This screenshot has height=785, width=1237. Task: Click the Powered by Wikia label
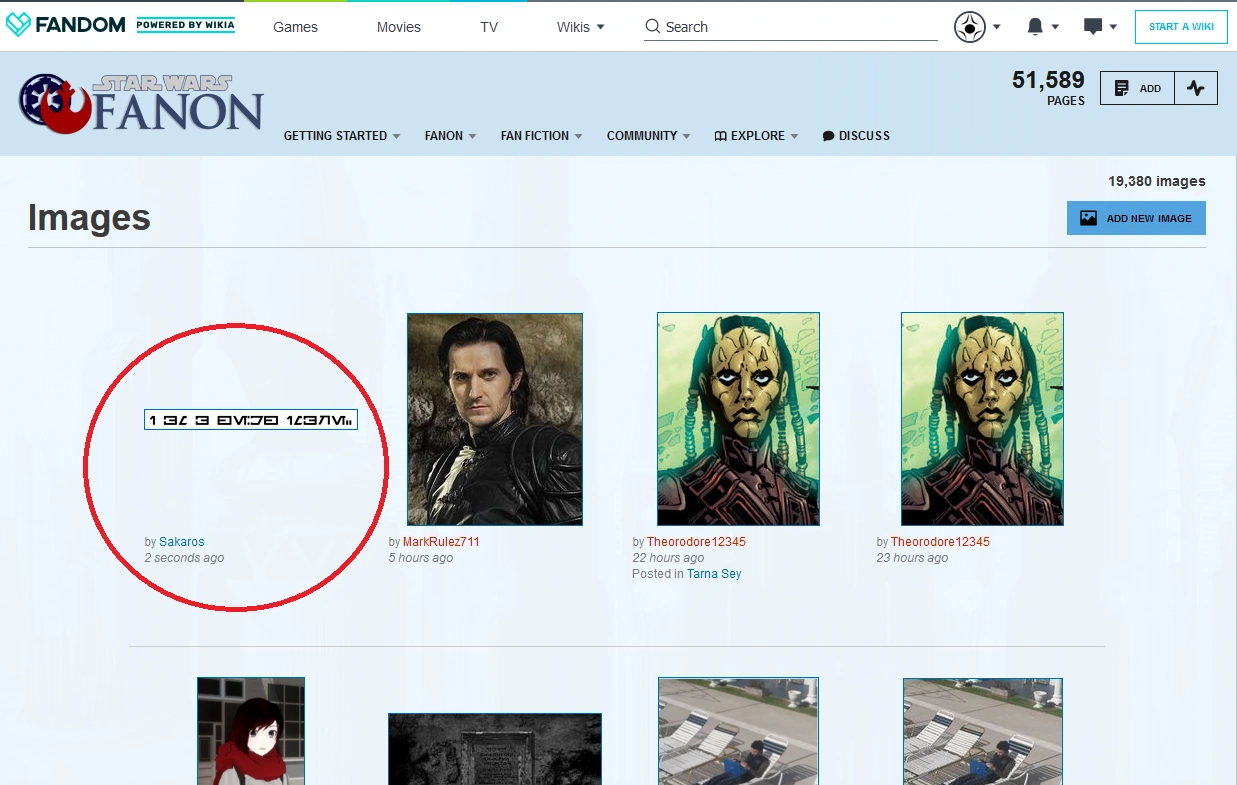tap(186, 25)
